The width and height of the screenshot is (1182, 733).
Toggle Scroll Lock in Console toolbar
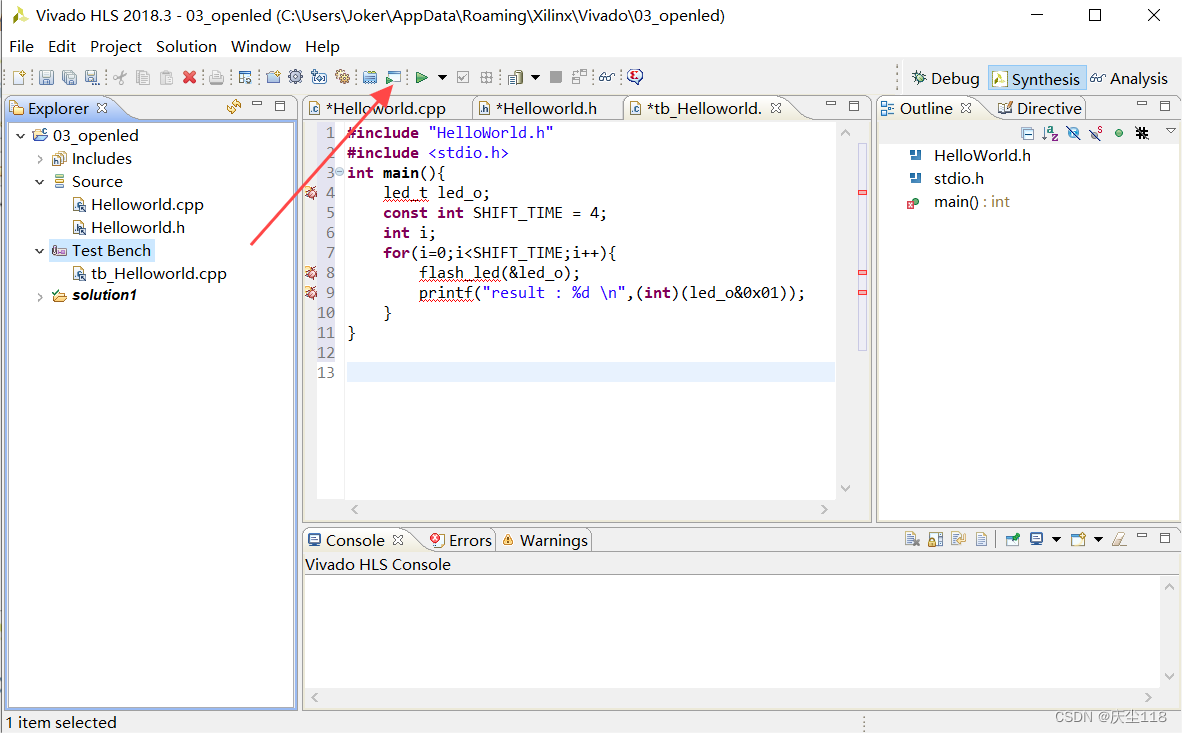click(935, 539)
